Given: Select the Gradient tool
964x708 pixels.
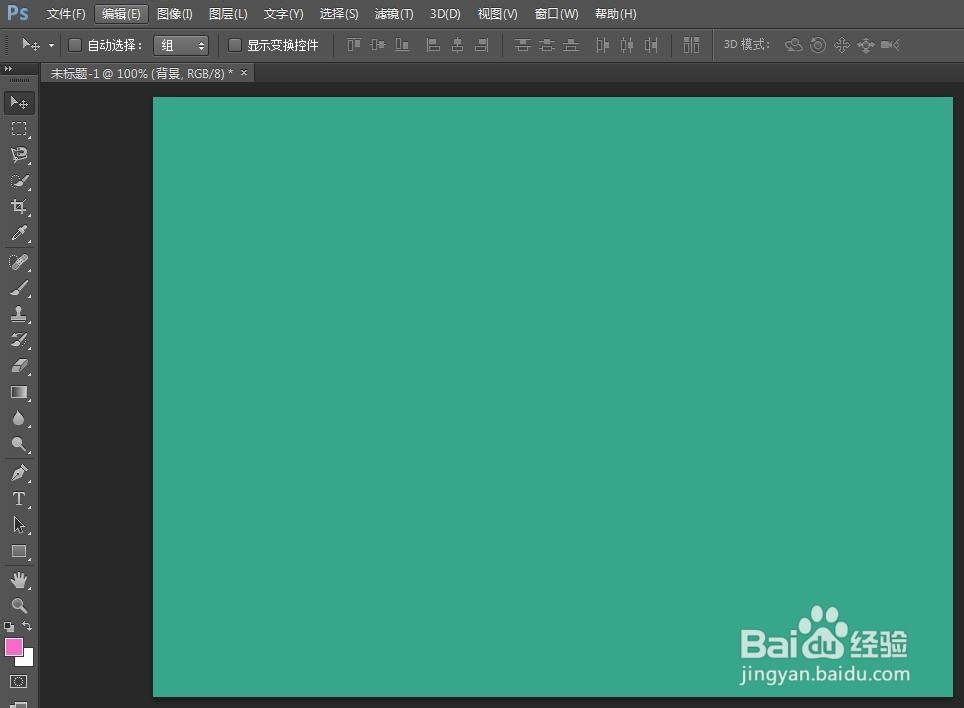Looking at the screenshot, I should pos(19,392).
